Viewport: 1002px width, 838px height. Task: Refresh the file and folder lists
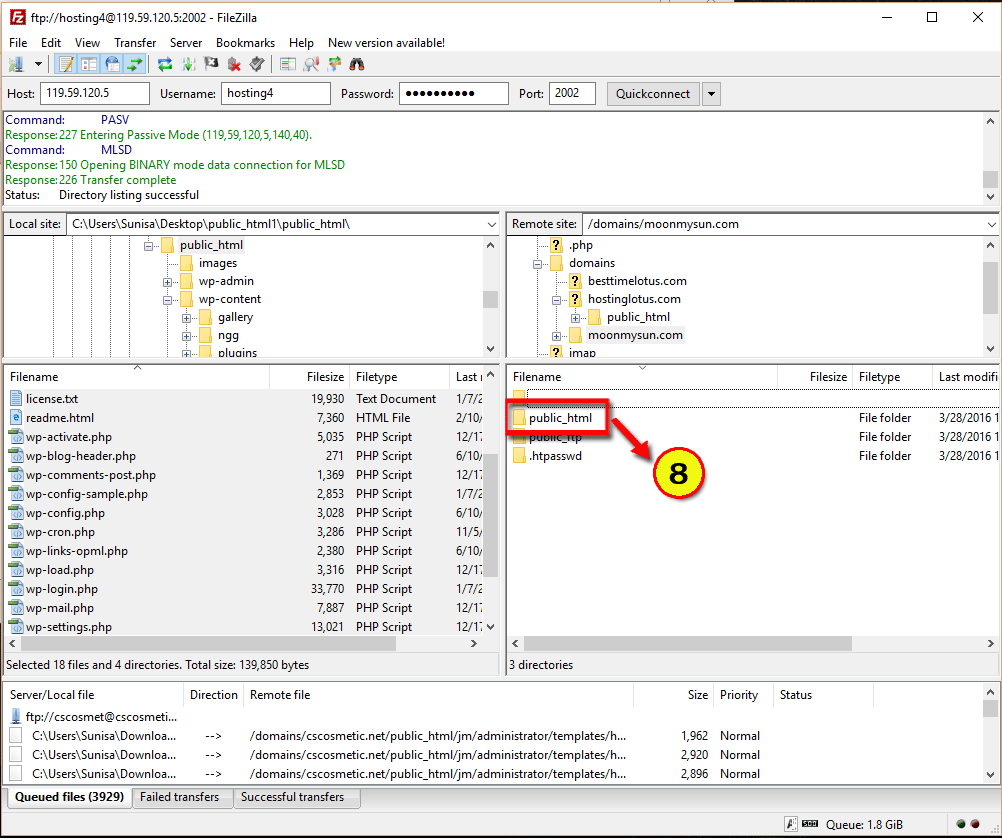tap(165, 64)
